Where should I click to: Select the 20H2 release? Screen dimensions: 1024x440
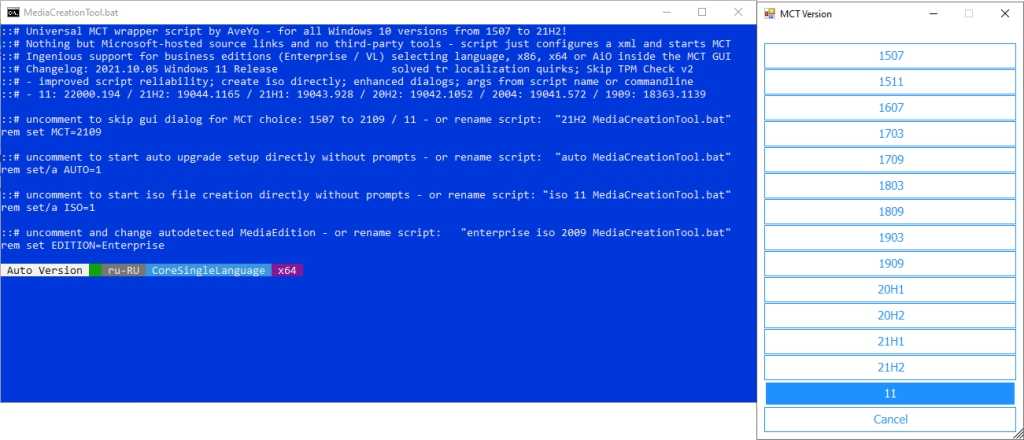tap(891, 315)
